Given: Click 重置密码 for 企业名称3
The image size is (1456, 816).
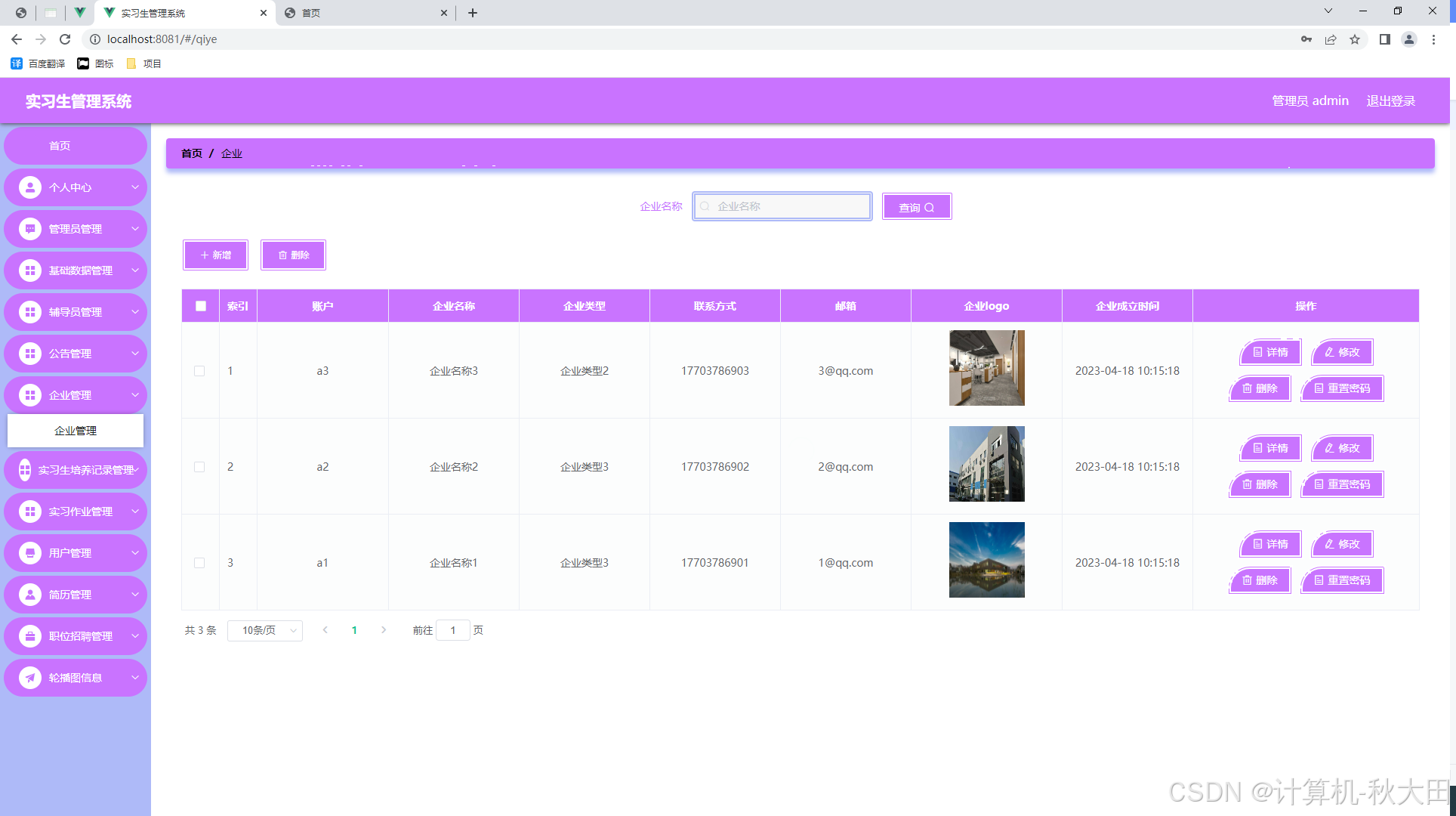Looking at the screenshot, I should [x=1342, y=388].
